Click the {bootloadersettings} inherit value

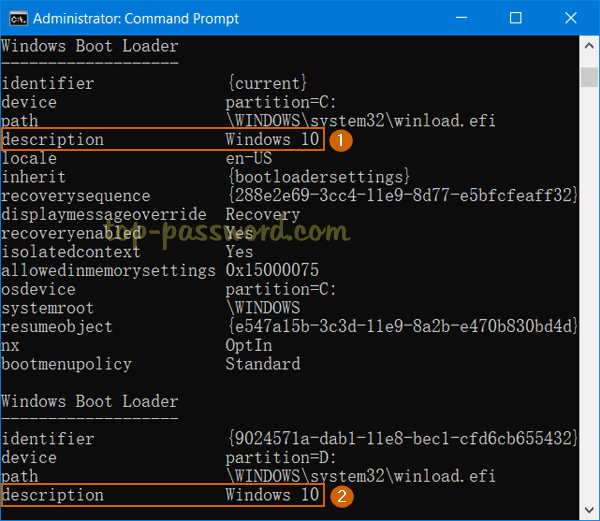[318, 177]
